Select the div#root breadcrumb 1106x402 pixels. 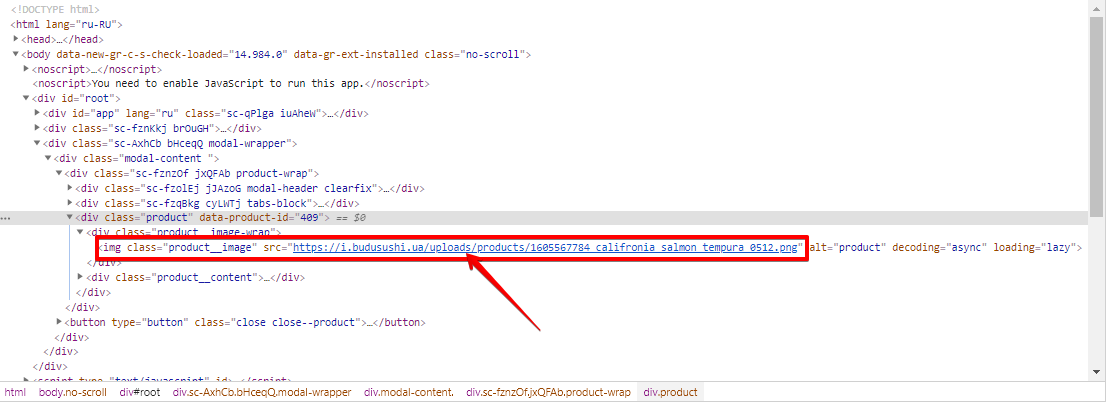click(139, 393)
